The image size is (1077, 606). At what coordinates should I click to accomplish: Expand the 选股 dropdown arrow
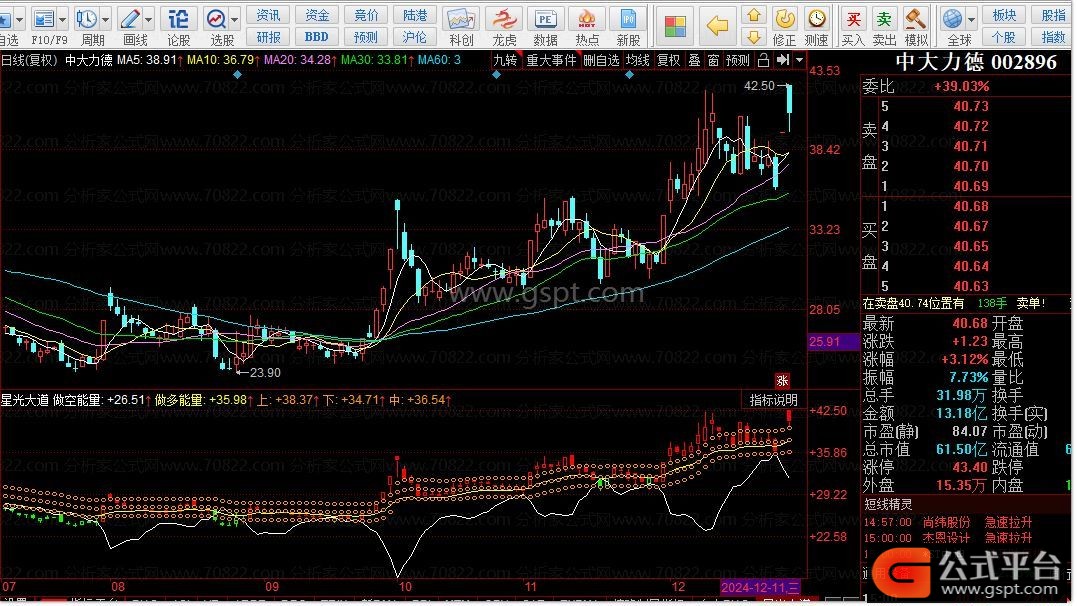coord(235,19)
